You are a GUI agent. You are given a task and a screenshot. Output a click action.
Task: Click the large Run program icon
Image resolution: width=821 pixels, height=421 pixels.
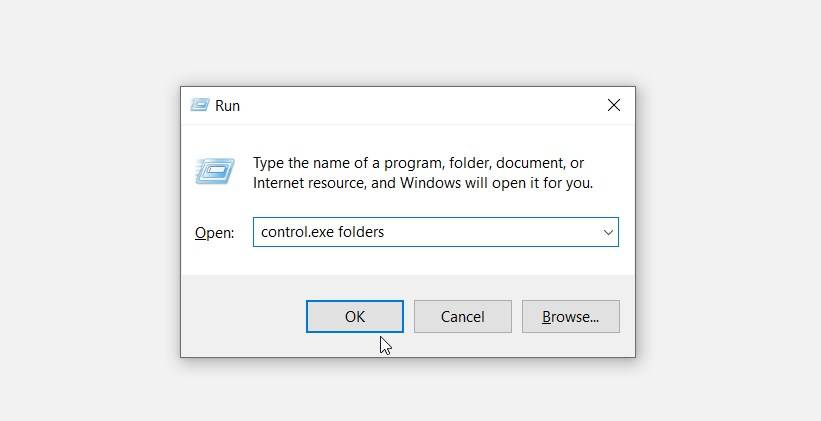pyautogui.click(x=214, y=171)
